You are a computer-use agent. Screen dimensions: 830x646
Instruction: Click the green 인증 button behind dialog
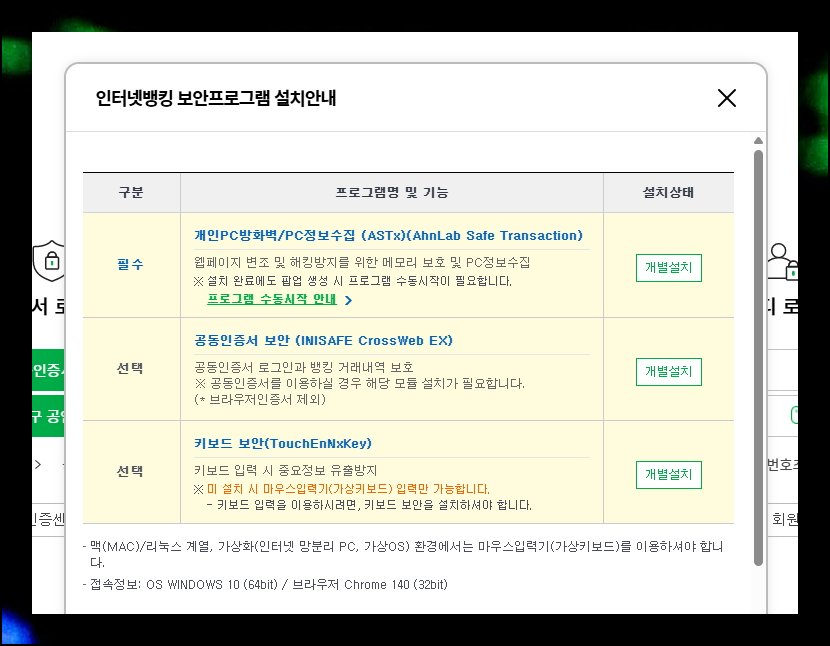(48, 370)
